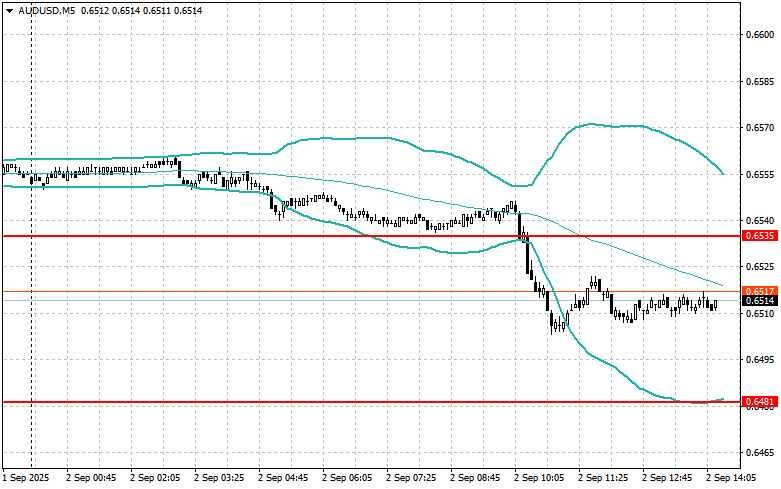Click the 2 Sep 06:05 time label
The height and width of the screenshot is (489, 781).
tap(347, 478)
